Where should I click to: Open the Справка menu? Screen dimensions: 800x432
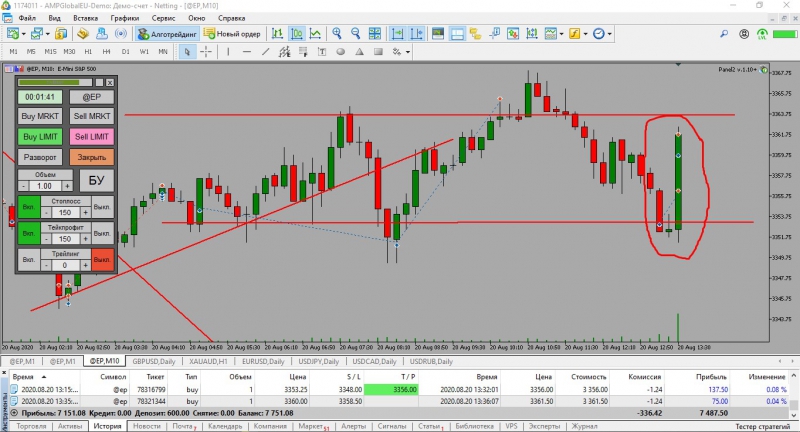pos(232,18)
